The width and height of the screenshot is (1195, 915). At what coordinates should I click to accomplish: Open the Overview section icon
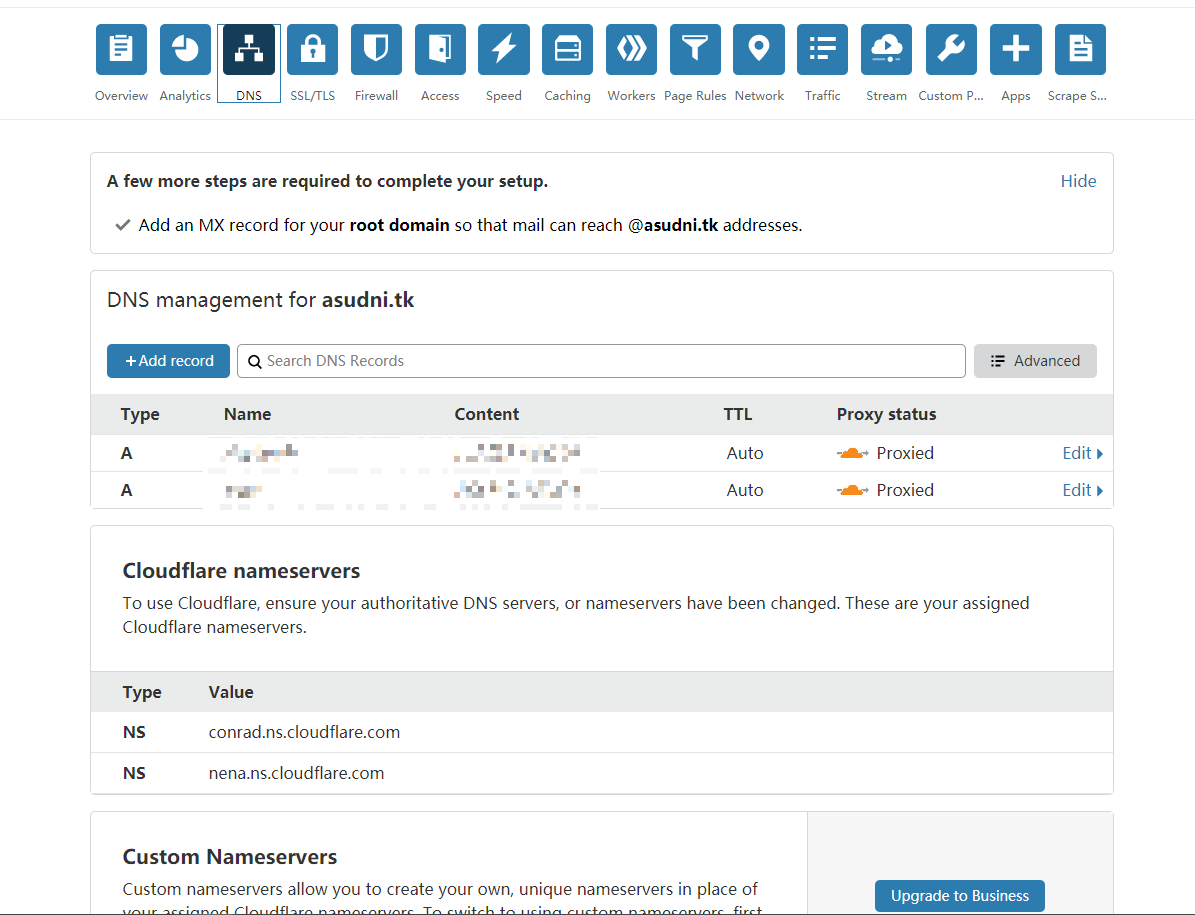coord(121,50)
